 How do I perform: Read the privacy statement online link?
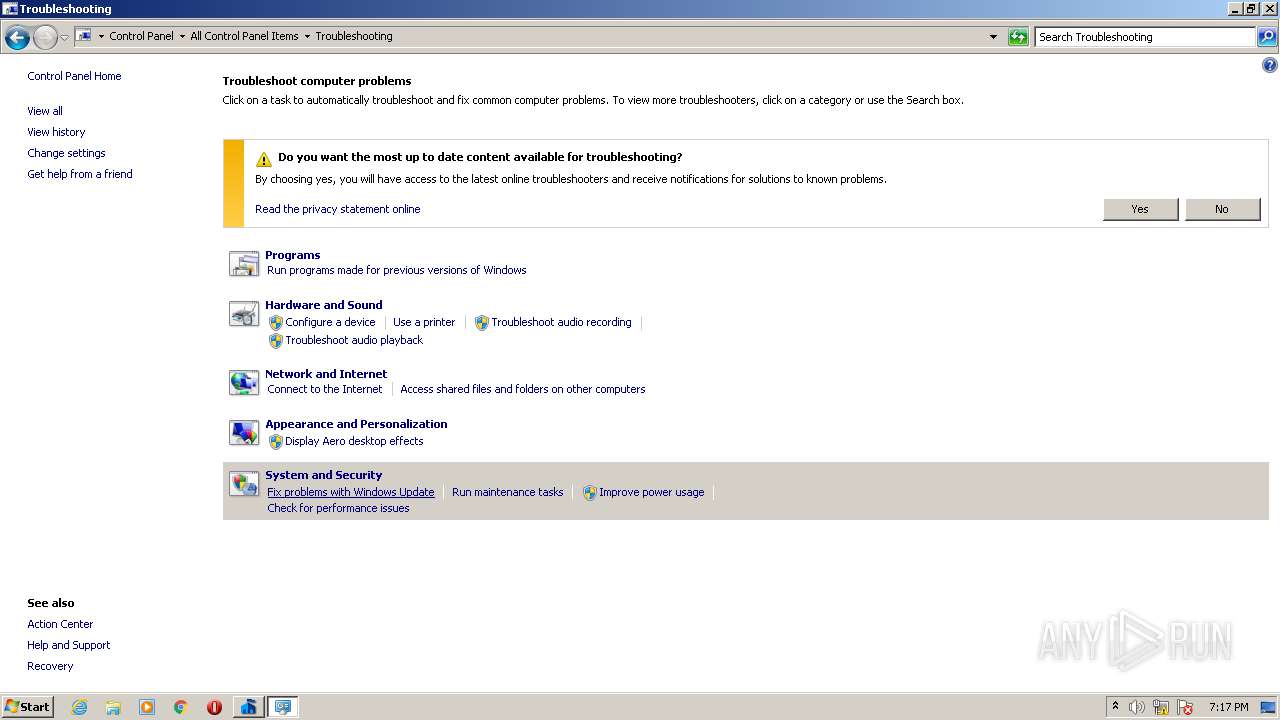(x=337, y=209)
